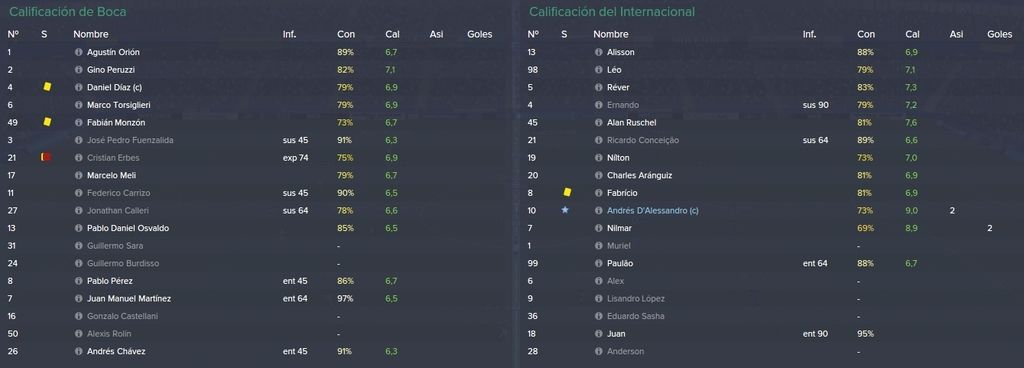Click Alan Ruschel player name
This screenshot has height=368, width=1024.
coord(632,123)
